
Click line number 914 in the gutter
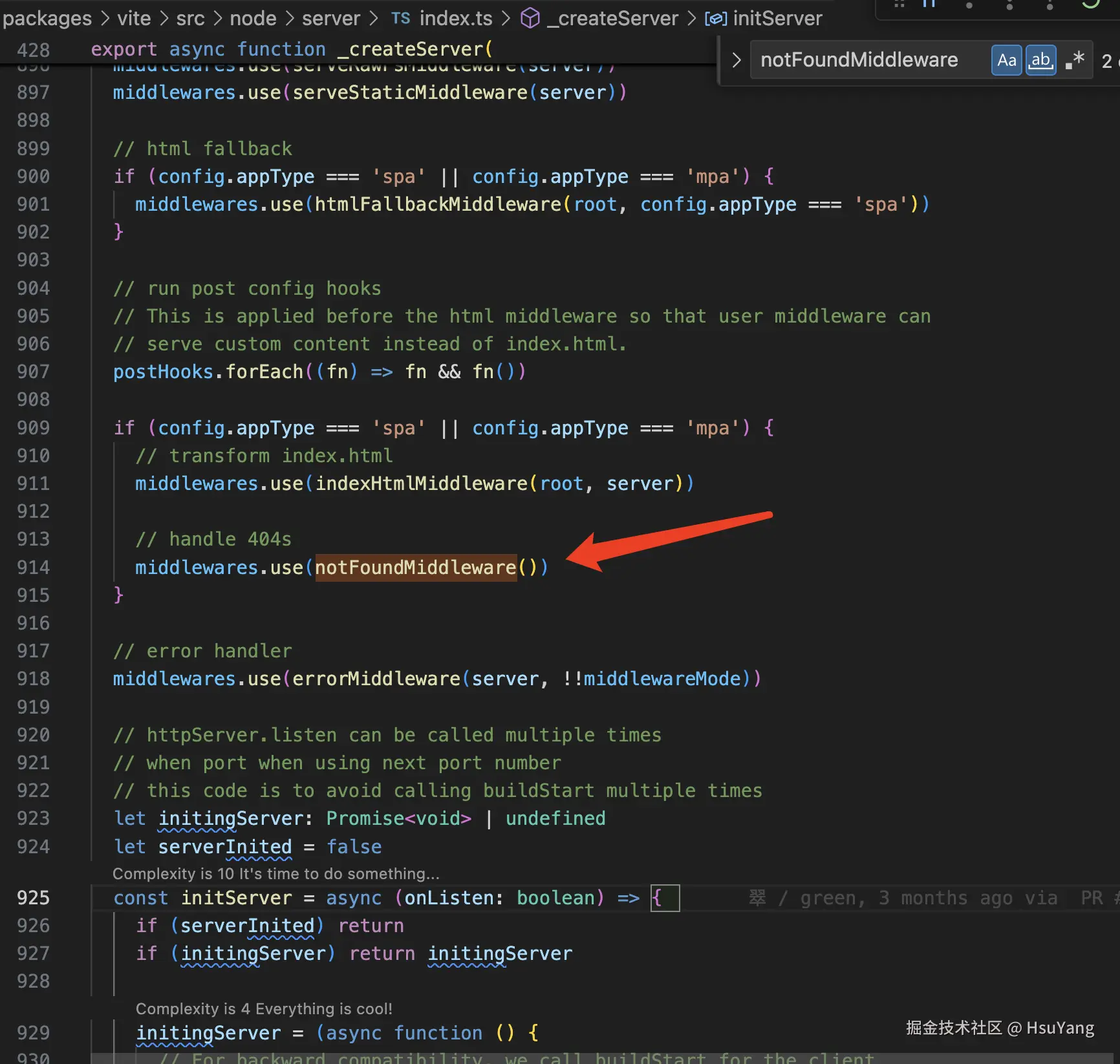[33, 568]
